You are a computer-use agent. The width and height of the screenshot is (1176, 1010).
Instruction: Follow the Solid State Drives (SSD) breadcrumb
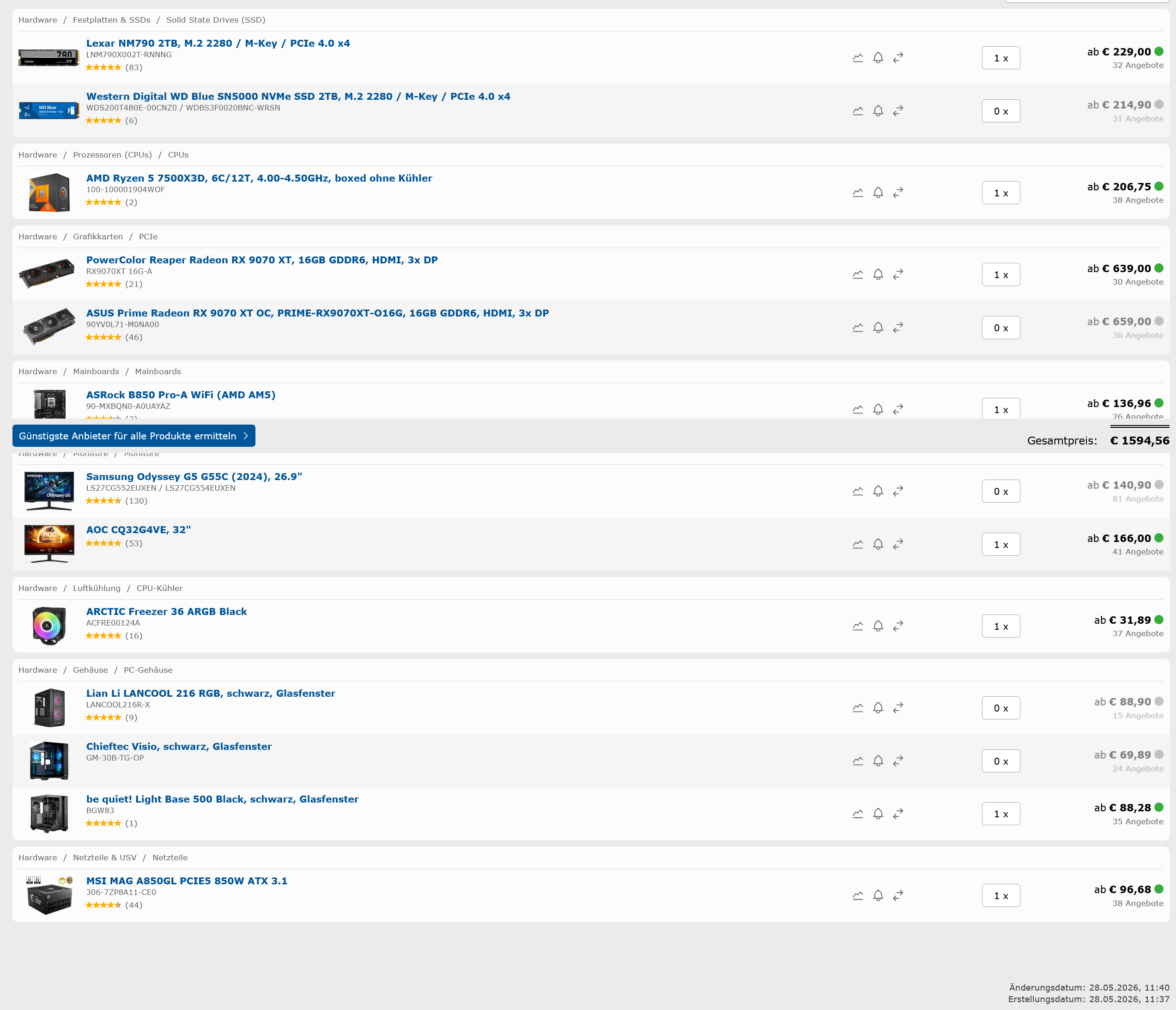click(x=216, y=20)
